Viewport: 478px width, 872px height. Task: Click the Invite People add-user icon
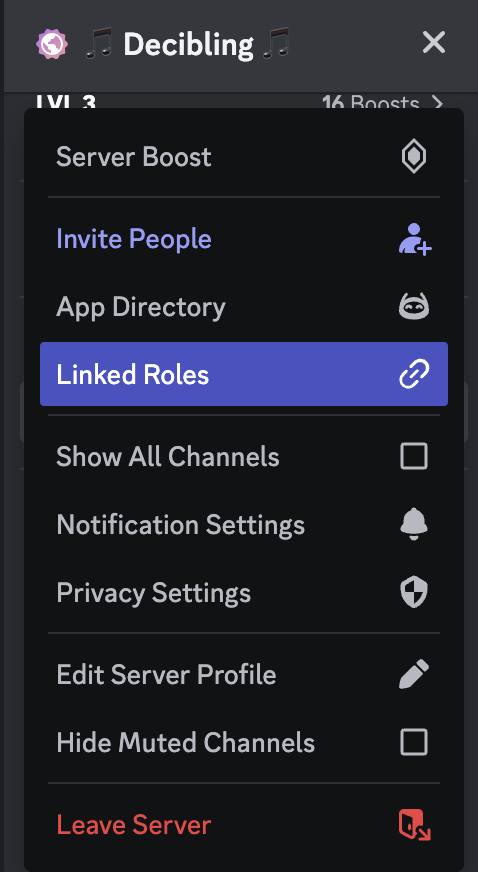(x=415, y=239)
